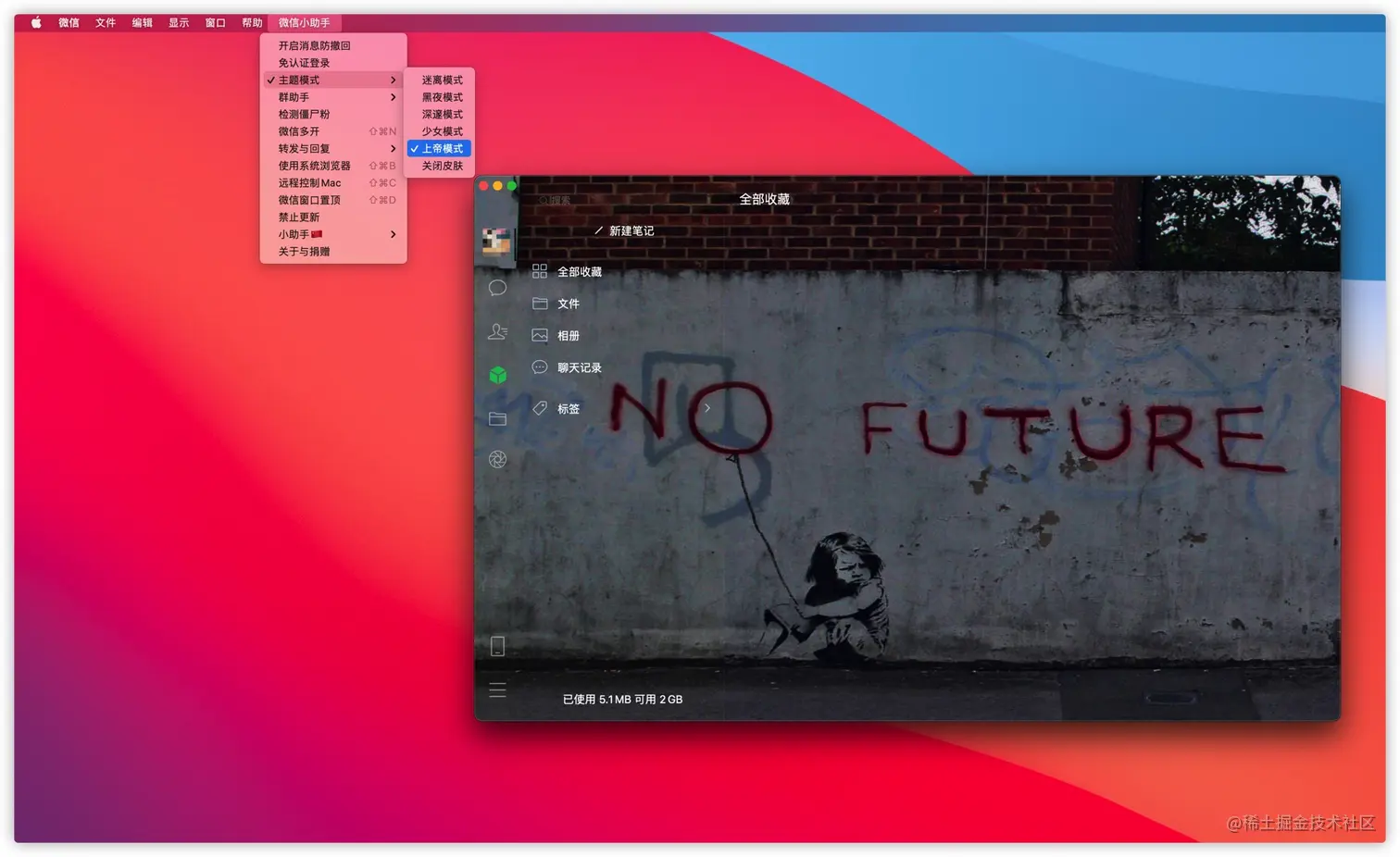Click green zoom button of WeChat window
This screenshot has height=857, width=1400.
(x=512, y=186)
